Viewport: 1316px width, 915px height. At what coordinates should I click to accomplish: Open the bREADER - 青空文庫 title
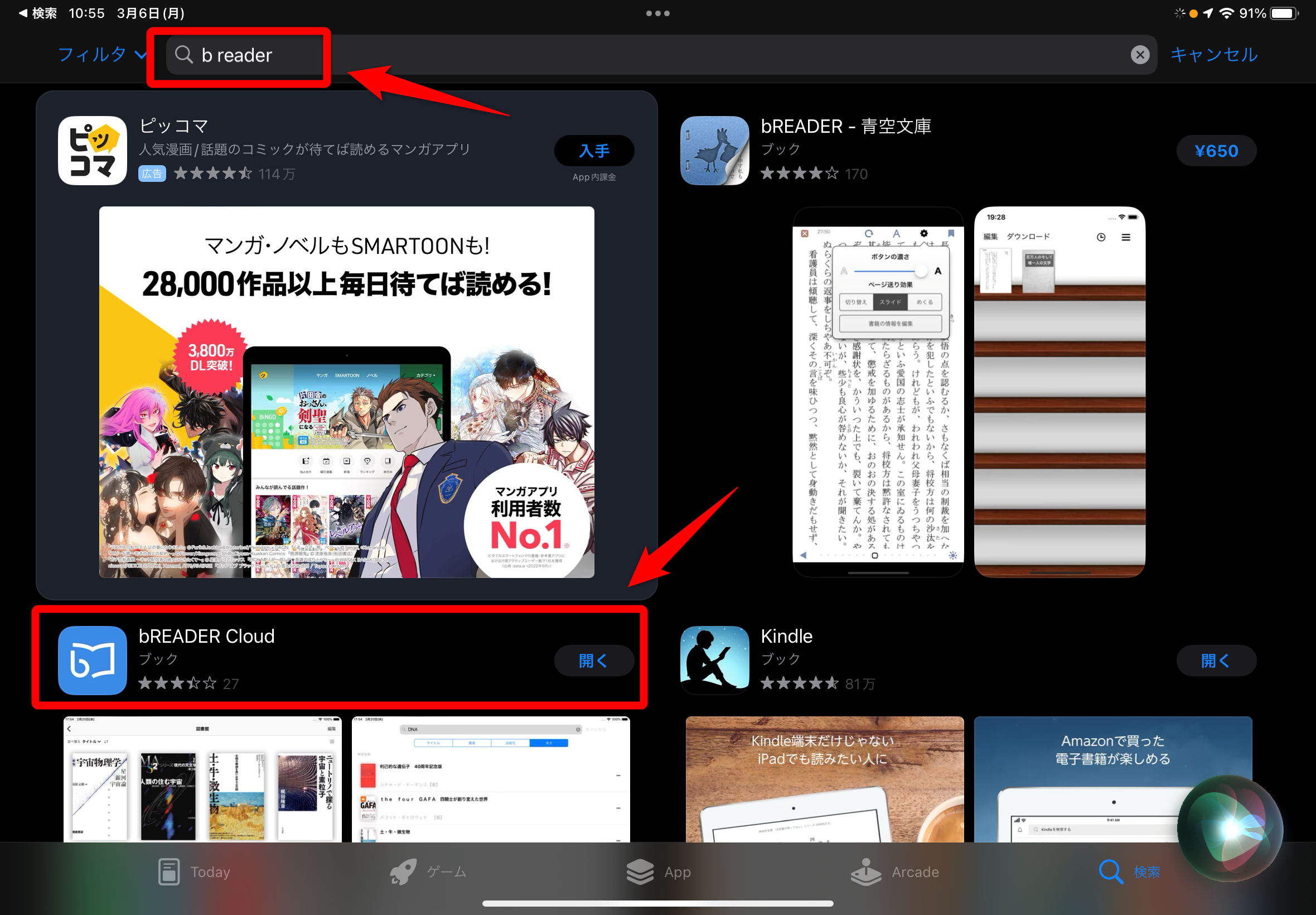coord(845,126)
